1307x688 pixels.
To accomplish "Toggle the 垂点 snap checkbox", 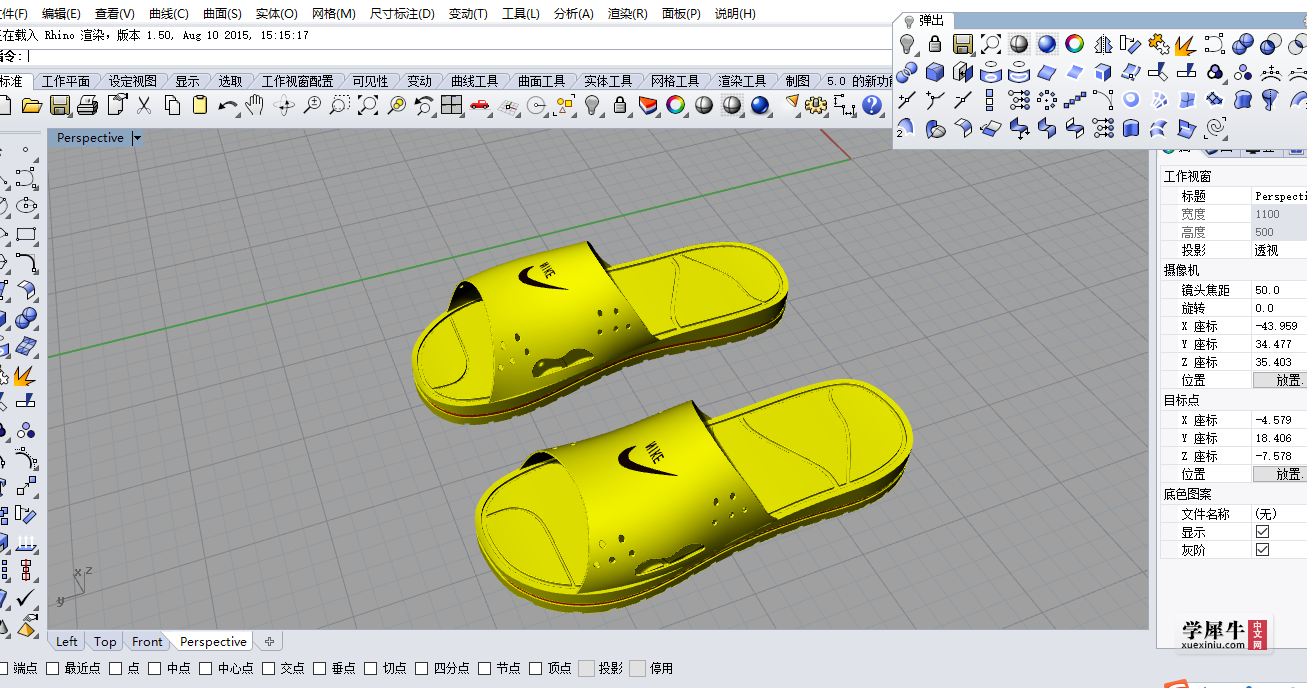I will (x=320, y=668).
